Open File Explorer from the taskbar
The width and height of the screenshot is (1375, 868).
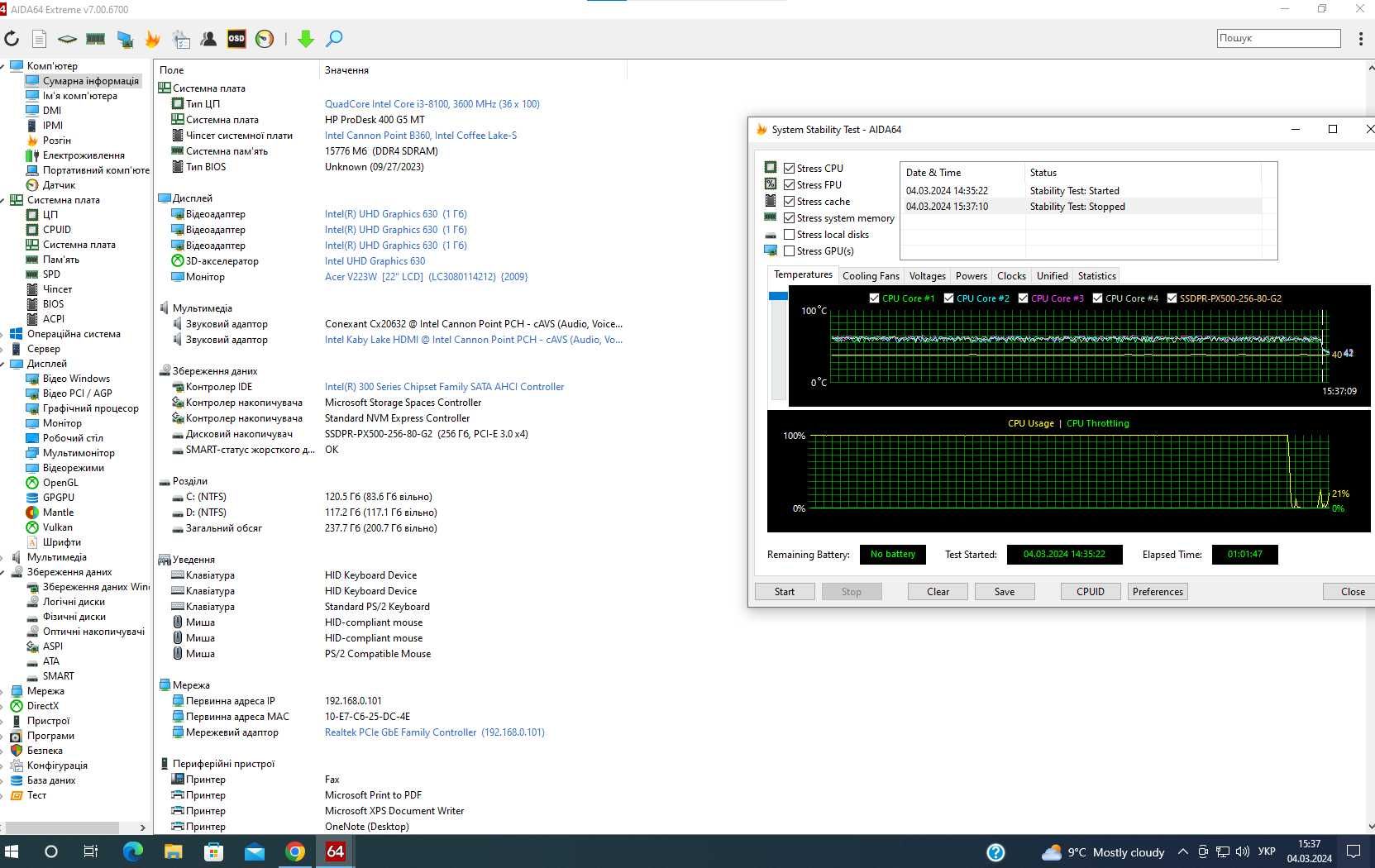[x=173, y=851]
